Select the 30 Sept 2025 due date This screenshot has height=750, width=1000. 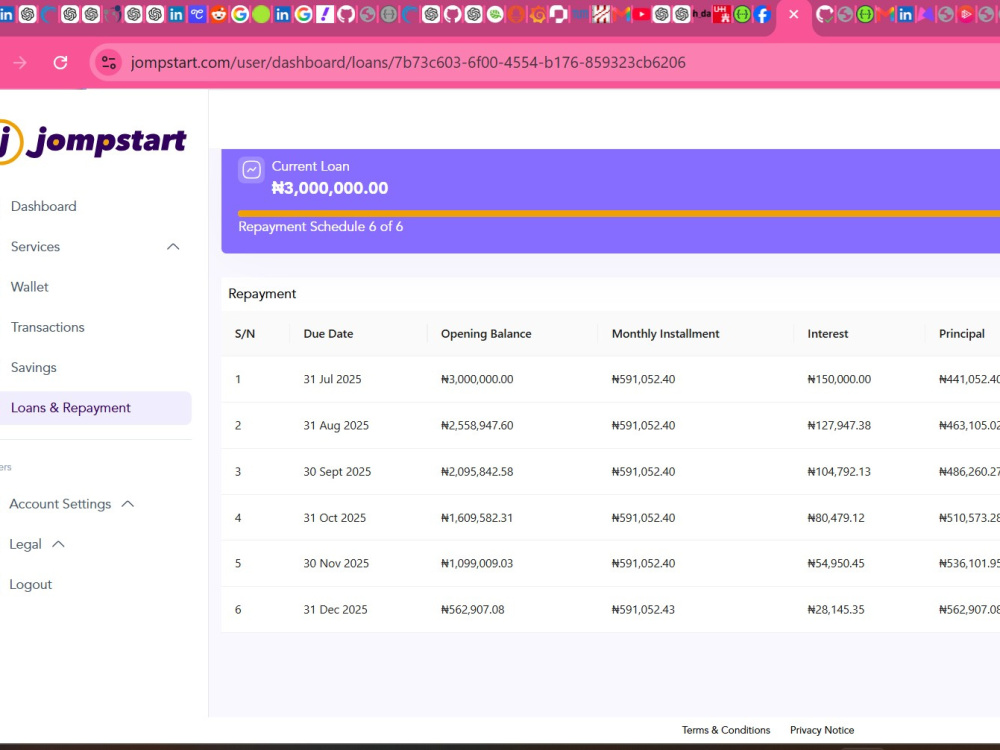pos(337,472)
